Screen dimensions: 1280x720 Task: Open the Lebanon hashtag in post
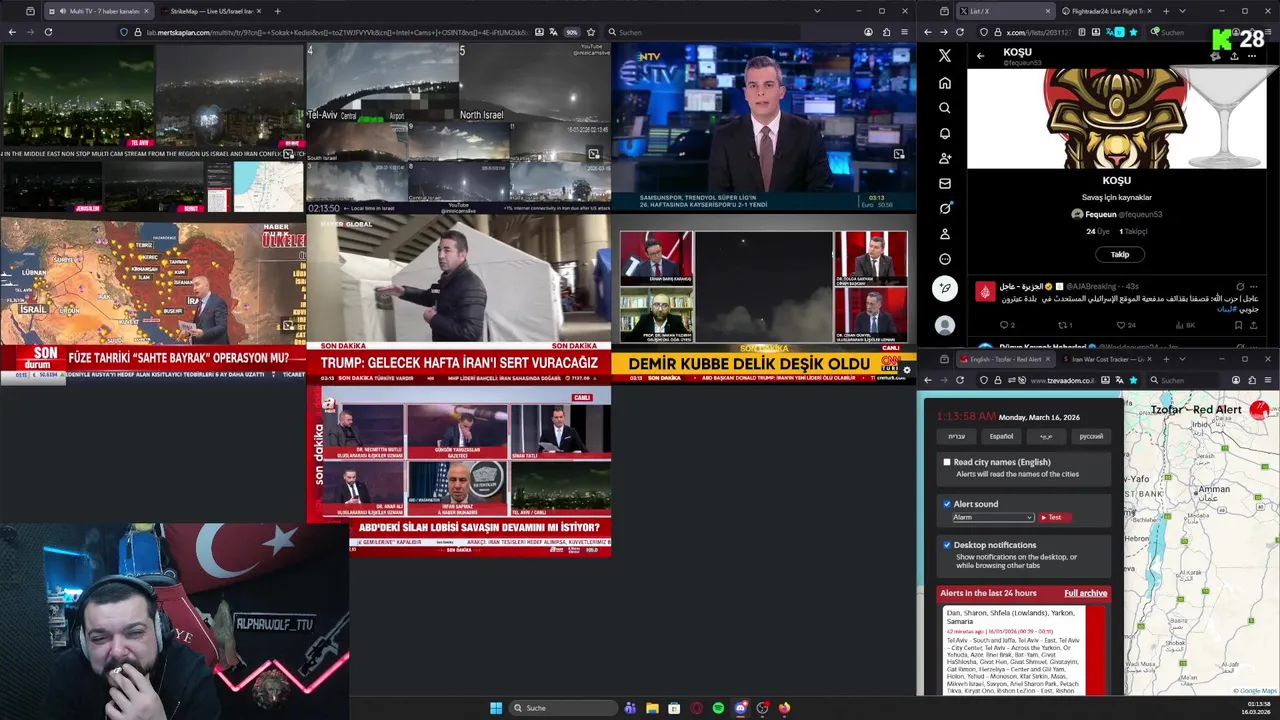pos(1226,309)
